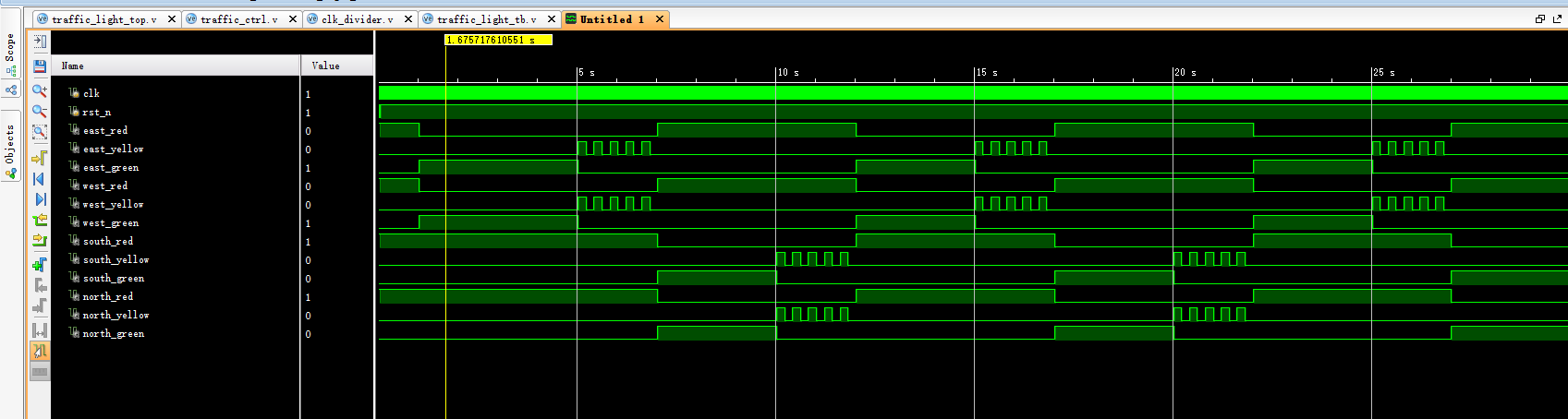Click the 25 s time ruler mark
This screenshot has height=419, width=1568.
1384,72
